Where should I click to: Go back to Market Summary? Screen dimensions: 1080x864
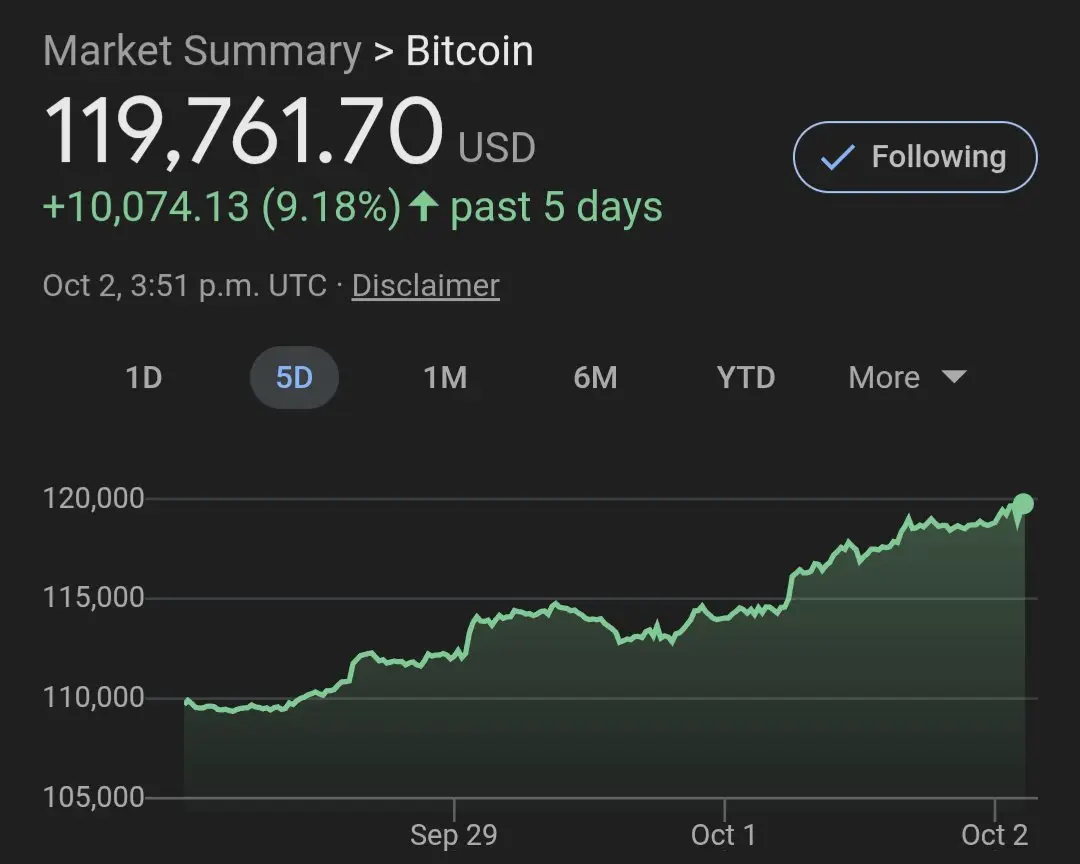[x=202, y=51]
